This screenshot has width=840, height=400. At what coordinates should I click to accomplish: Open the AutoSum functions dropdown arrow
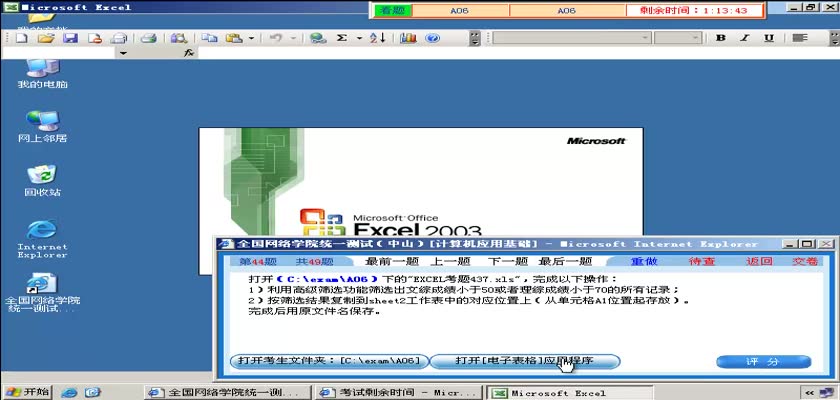point(359,38)
